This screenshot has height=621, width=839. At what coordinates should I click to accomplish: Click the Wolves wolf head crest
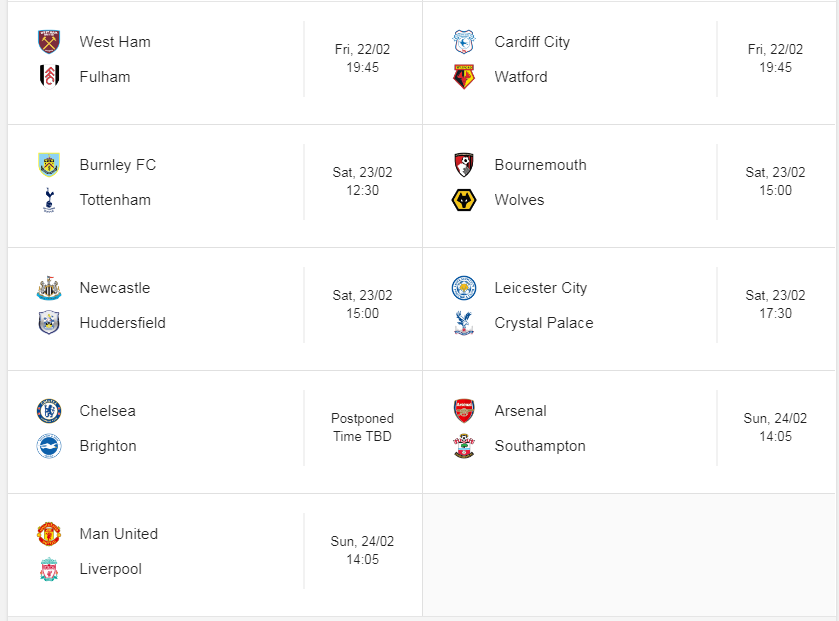[x=463, y=200]
